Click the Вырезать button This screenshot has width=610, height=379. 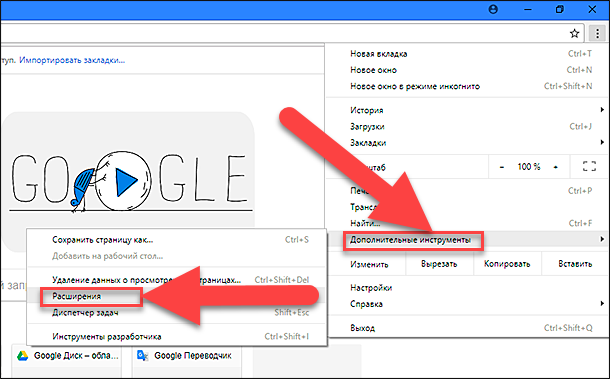click(439, 264)
